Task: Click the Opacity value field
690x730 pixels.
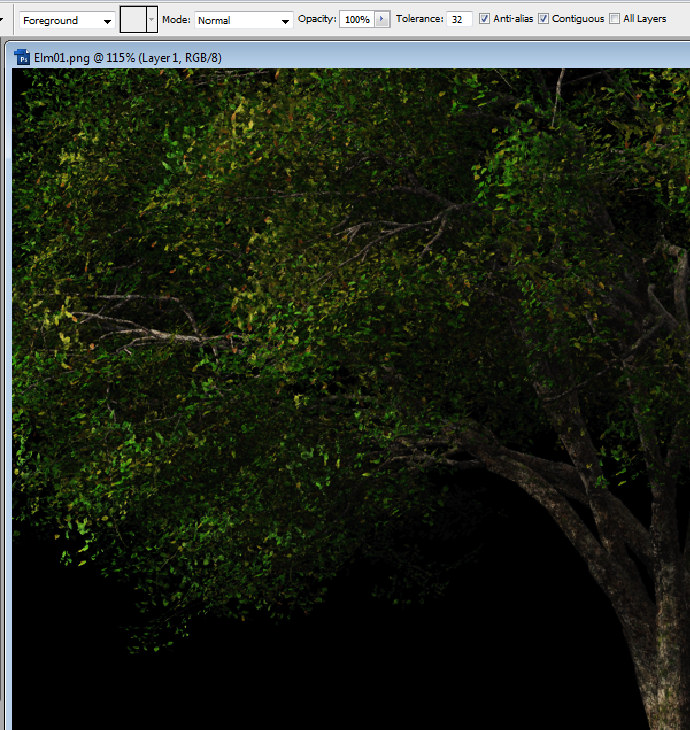Action: coord(357,20)
